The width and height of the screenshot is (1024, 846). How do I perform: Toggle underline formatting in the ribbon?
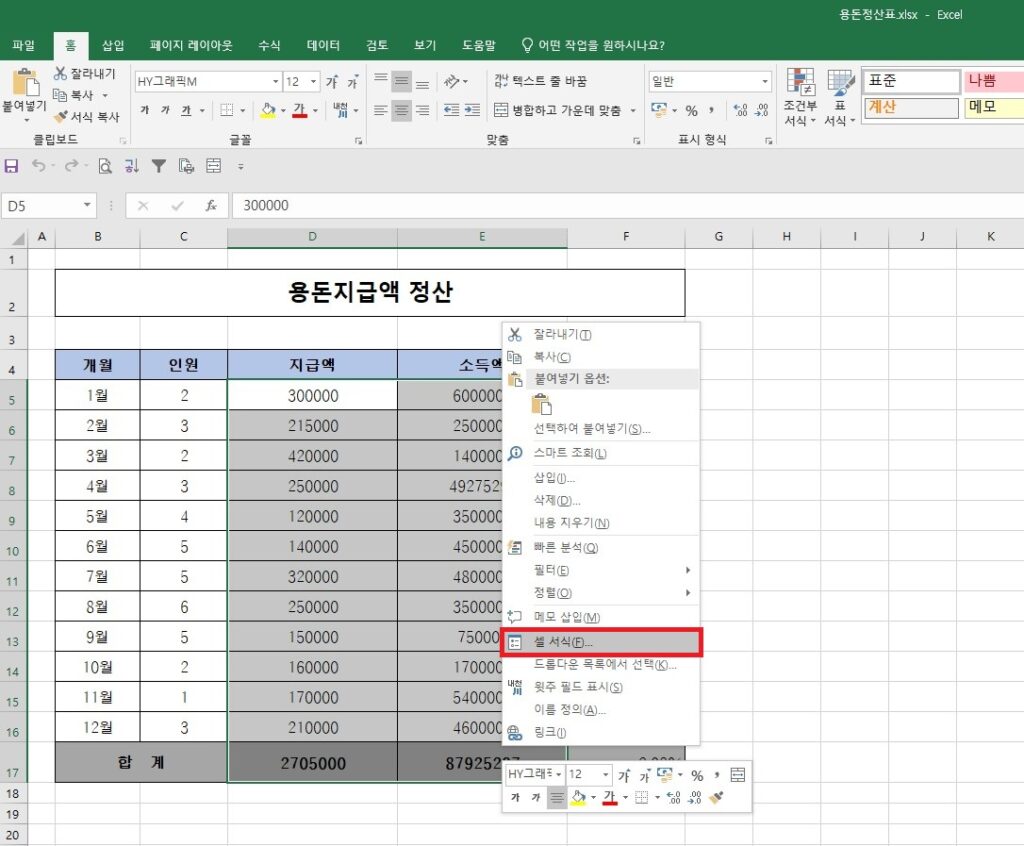(x=186, y=110)
